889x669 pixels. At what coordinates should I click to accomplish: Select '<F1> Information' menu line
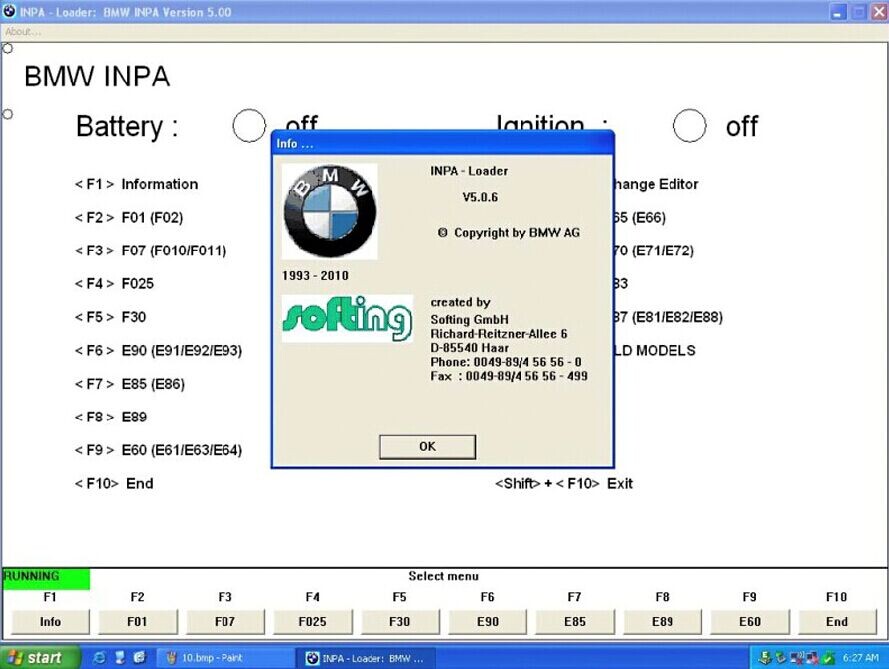[137, 184]
